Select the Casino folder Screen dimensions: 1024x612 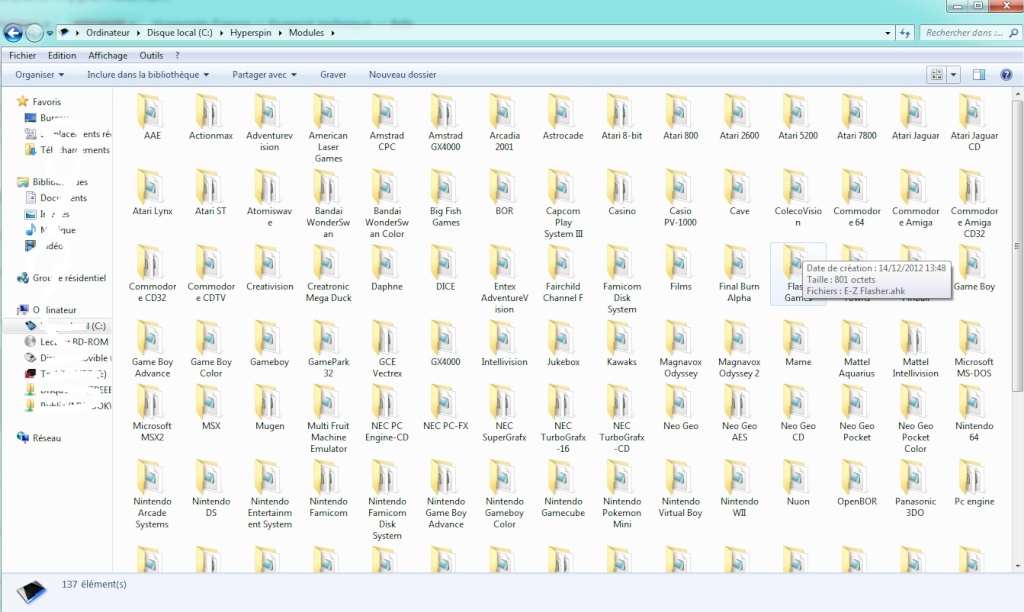click(x=621, y=193)
